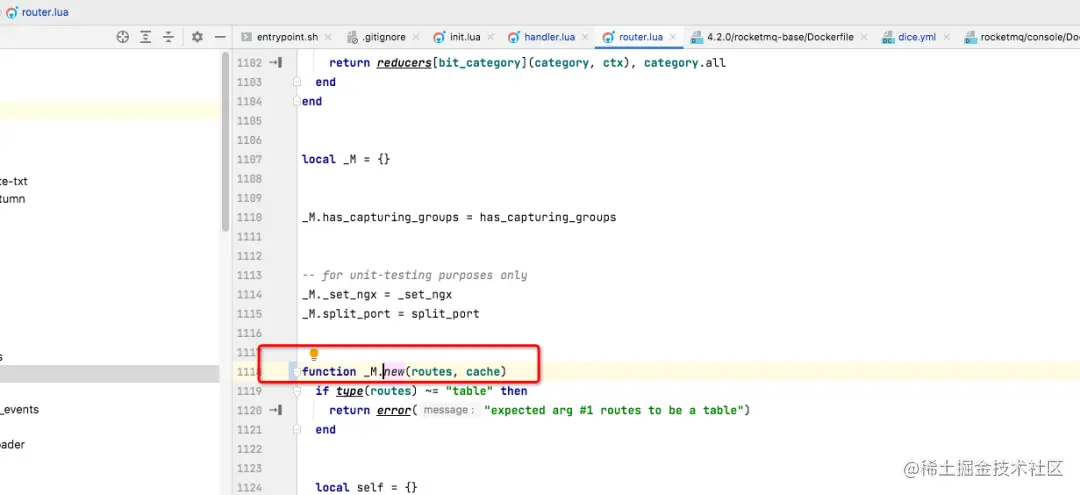Click the return gutter marker on line 1120
The width and height of the screenshot is (1080, 495).
pyautogui.click(x=276, y=410)
